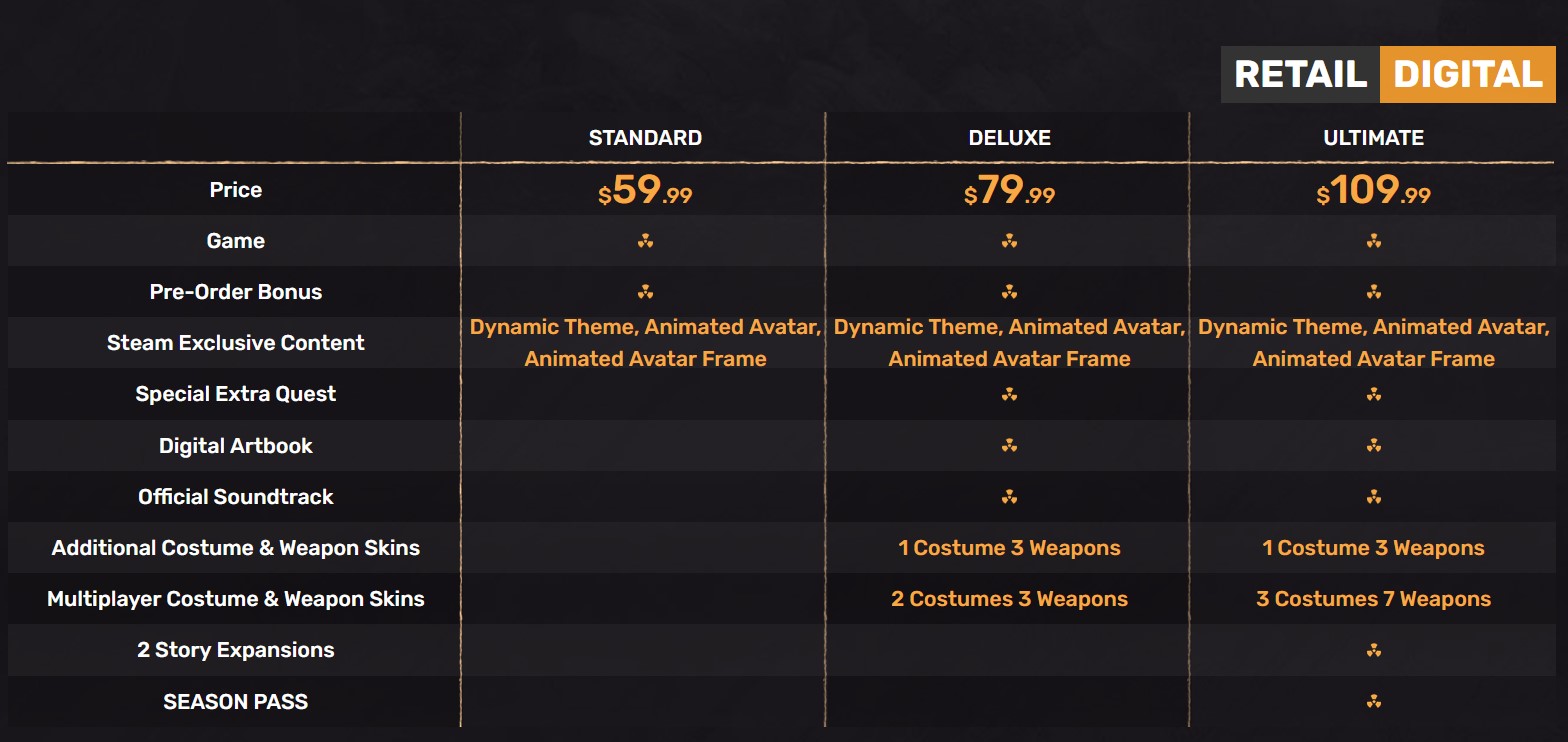Select the DIGITAL tab

1468,75
